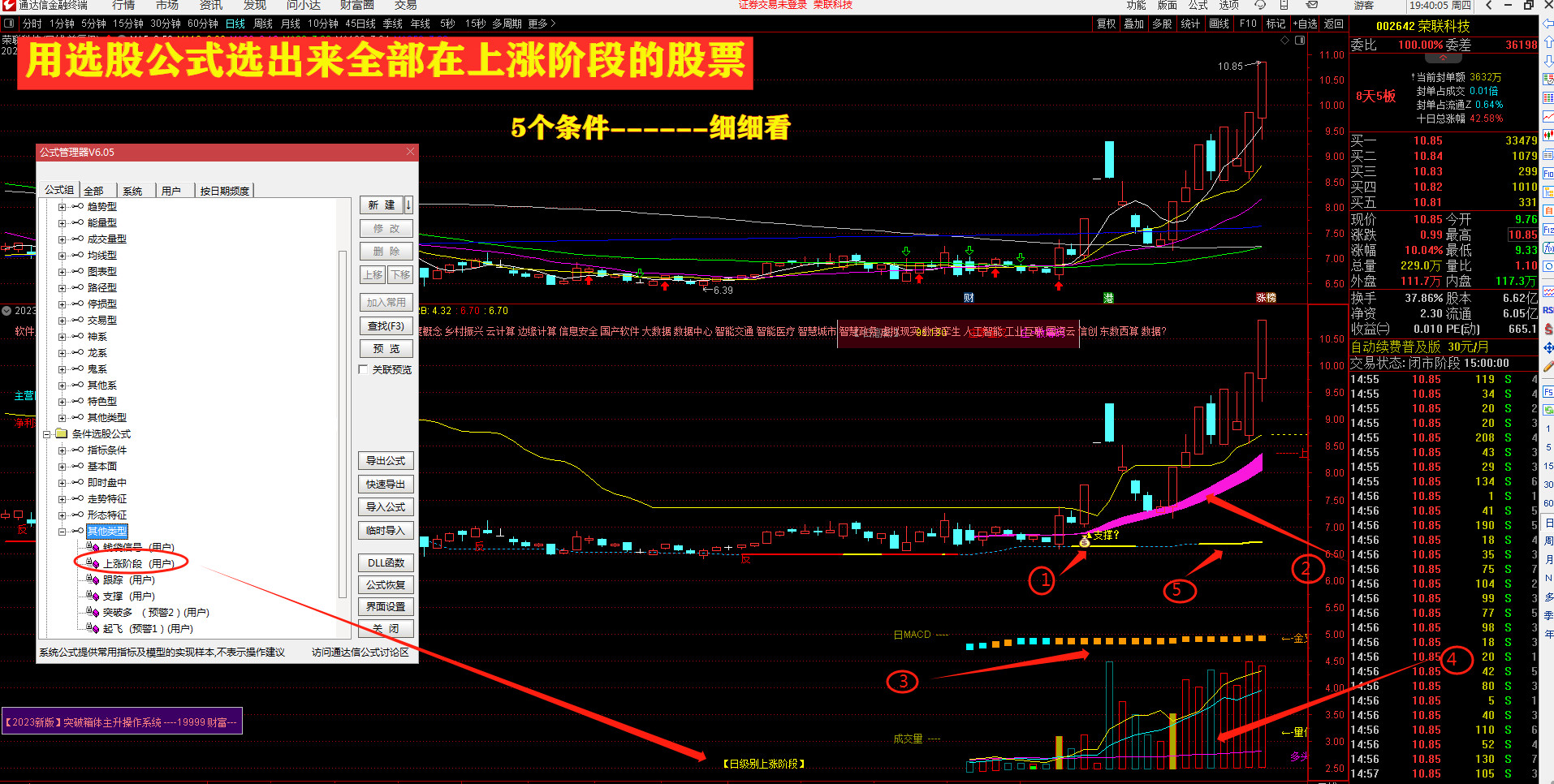Collapse the 条件选股公式 folder
Viewport: 1554px width, 784px height.
(47, 434)
